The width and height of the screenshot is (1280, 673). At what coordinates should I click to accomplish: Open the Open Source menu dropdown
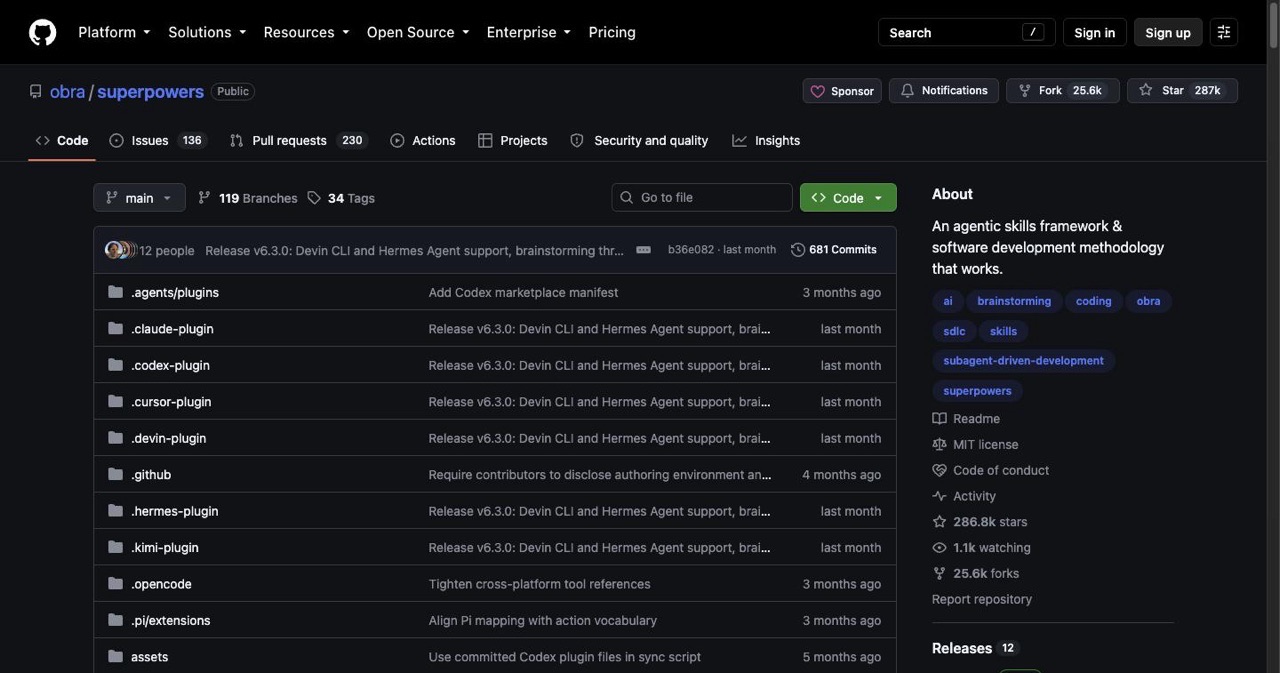coord(418,32)
